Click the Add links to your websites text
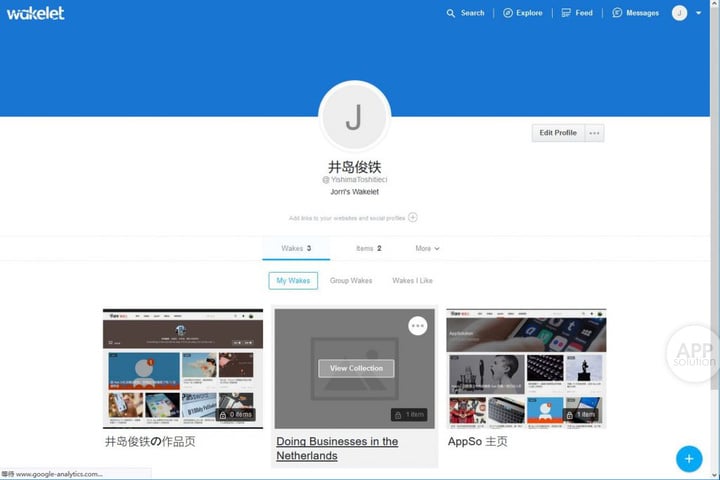 click(x=347, y=218)
